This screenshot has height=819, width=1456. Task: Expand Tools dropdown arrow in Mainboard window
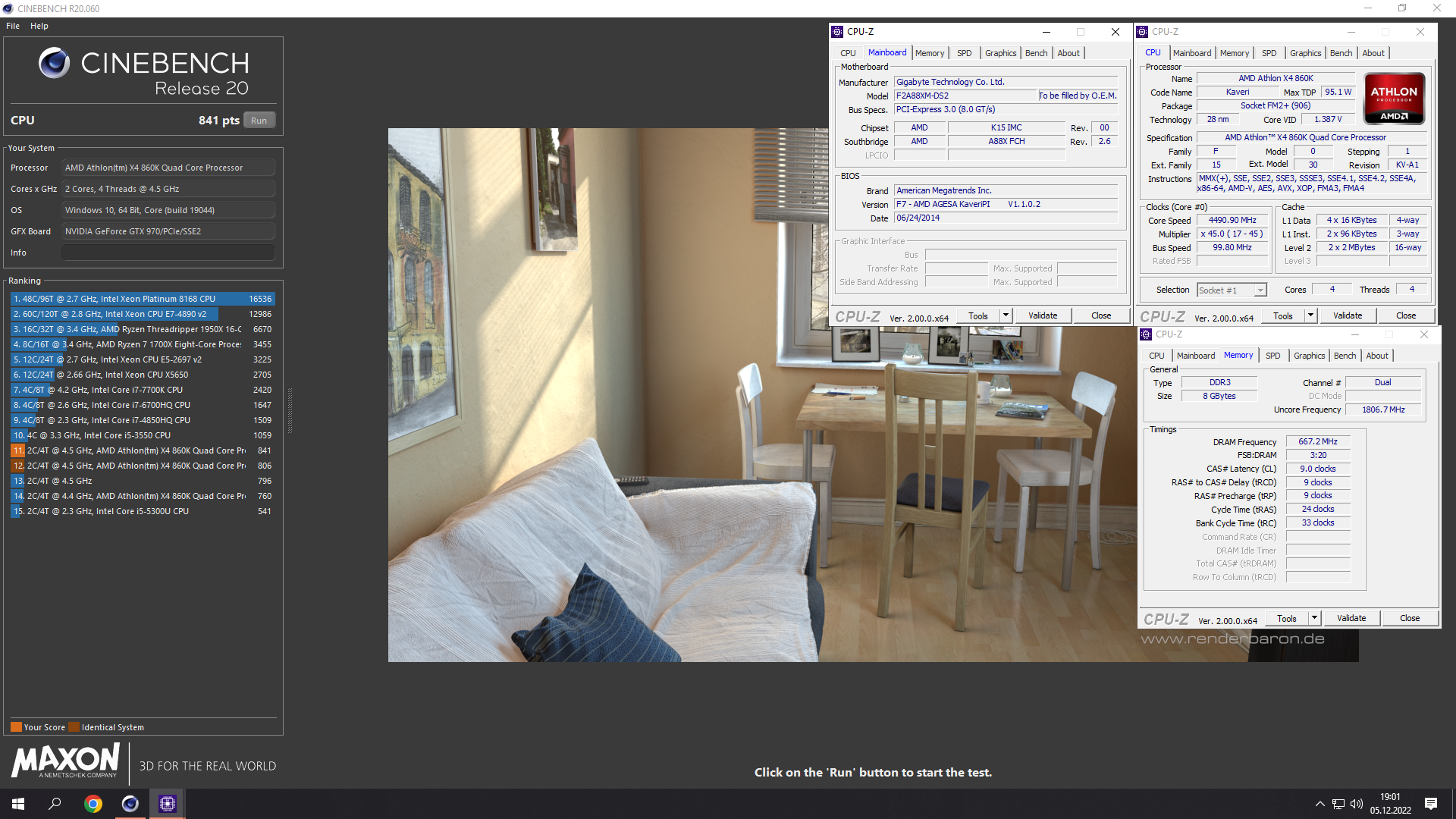tap(1006, 316)
